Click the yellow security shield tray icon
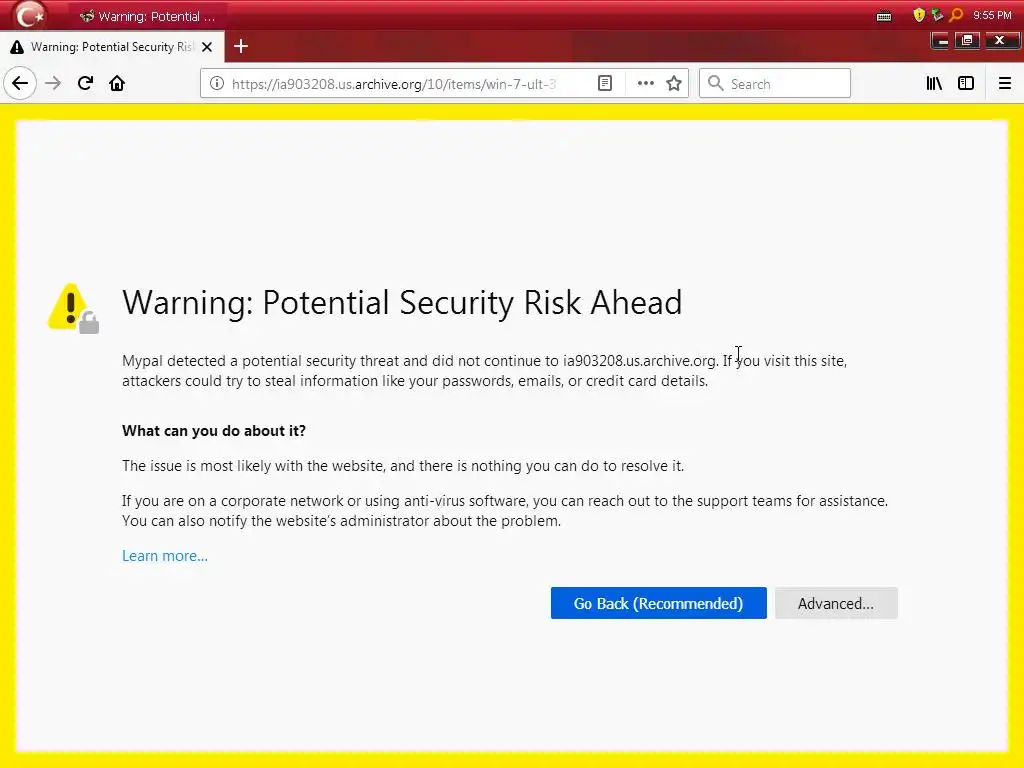 pyautogui.click(x=919, y=14)
